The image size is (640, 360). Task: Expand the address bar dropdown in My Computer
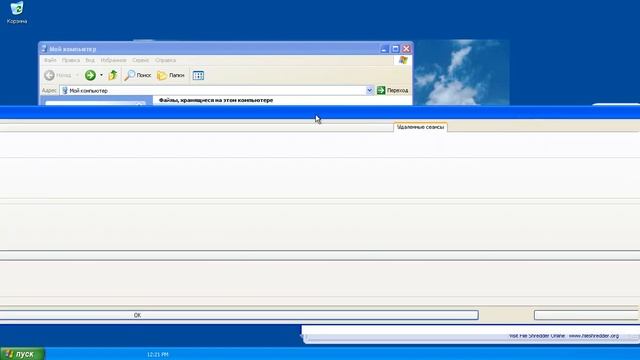[369, 90]
